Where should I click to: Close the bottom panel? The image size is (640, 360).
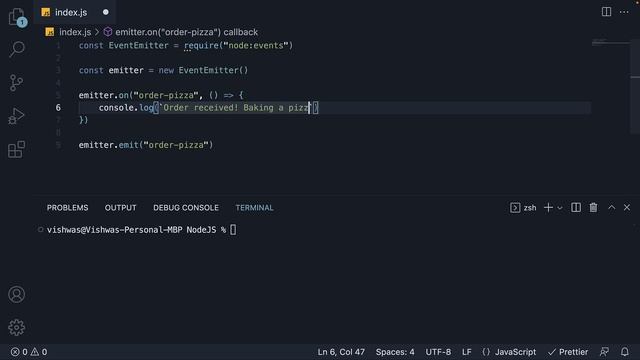click(x=627, y=207)
